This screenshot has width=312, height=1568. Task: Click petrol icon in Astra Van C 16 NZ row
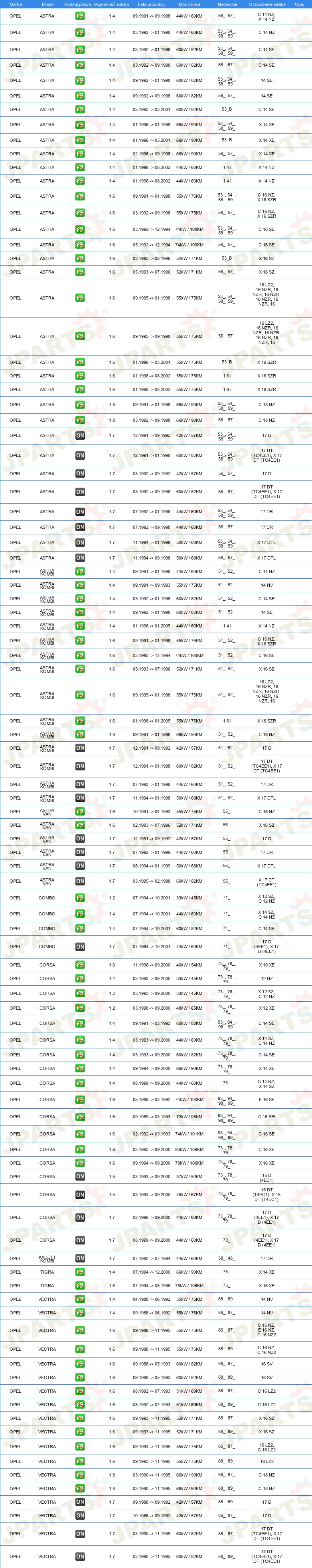pos(80,811)
